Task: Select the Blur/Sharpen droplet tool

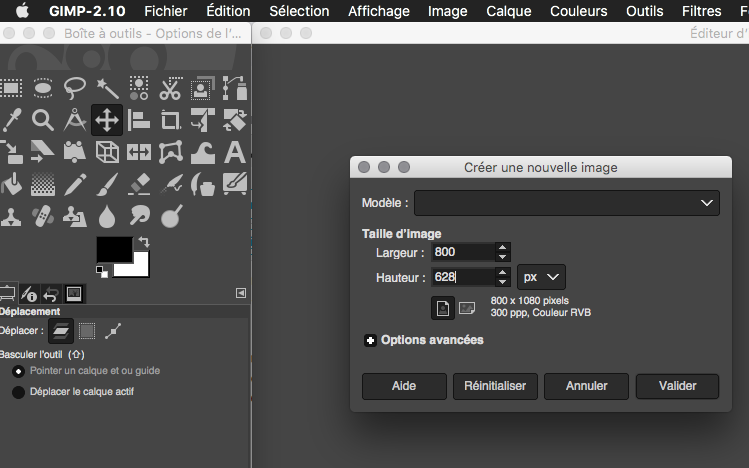Action: click(x=107, y=216)
